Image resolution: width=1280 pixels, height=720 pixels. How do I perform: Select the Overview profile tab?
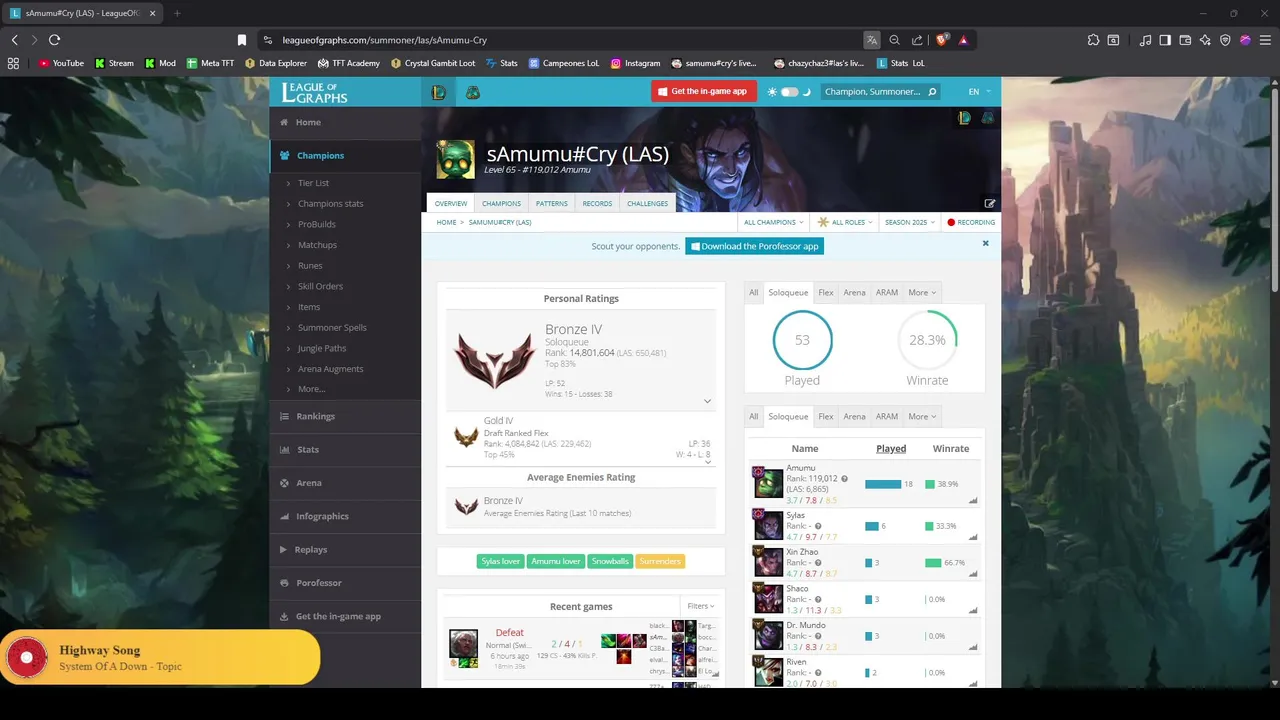pyautogui.click(x=450, y=204)
